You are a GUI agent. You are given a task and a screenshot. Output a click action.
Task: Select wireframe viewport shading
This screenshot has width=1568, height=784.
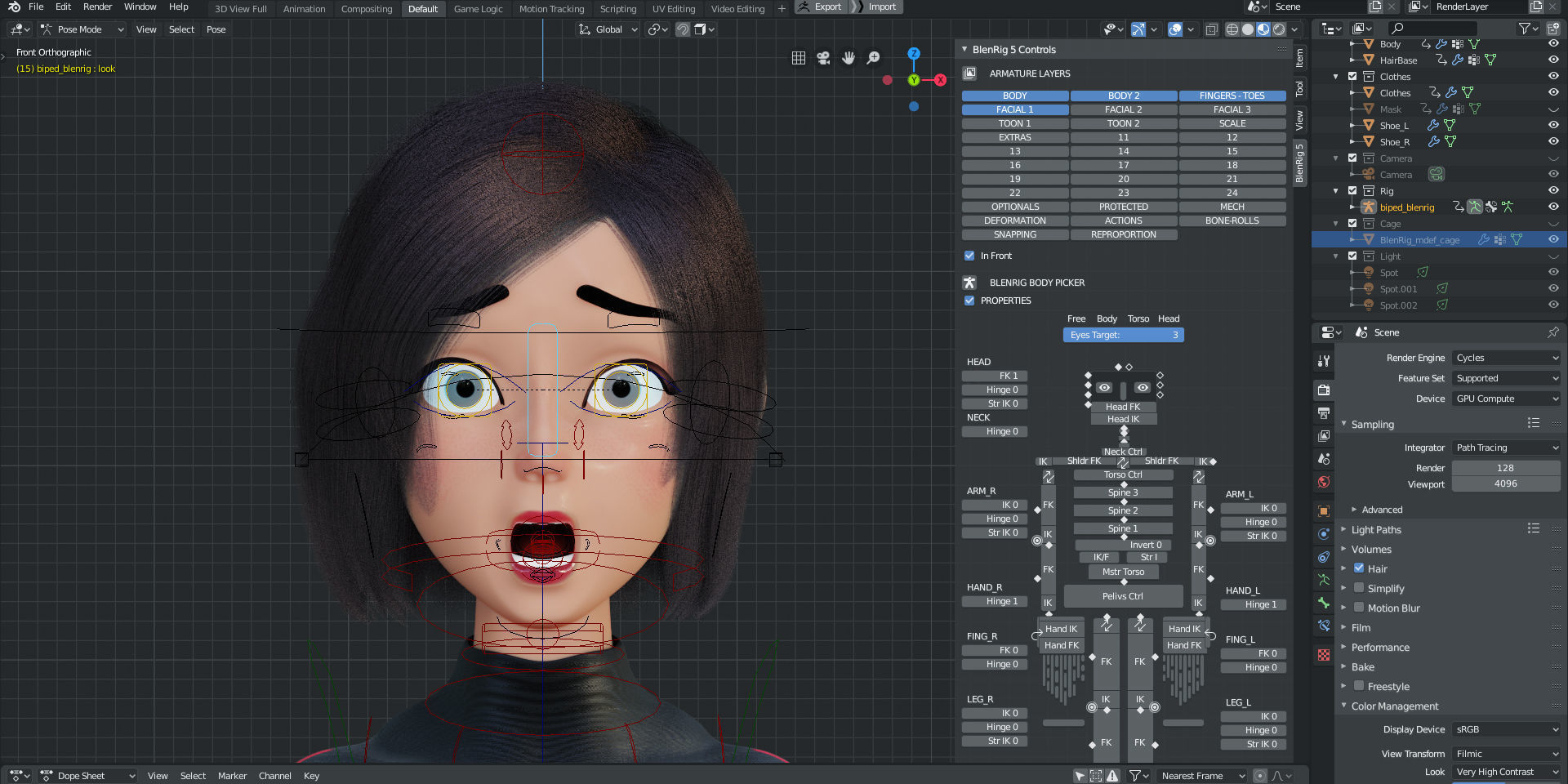click(1232, 29)
